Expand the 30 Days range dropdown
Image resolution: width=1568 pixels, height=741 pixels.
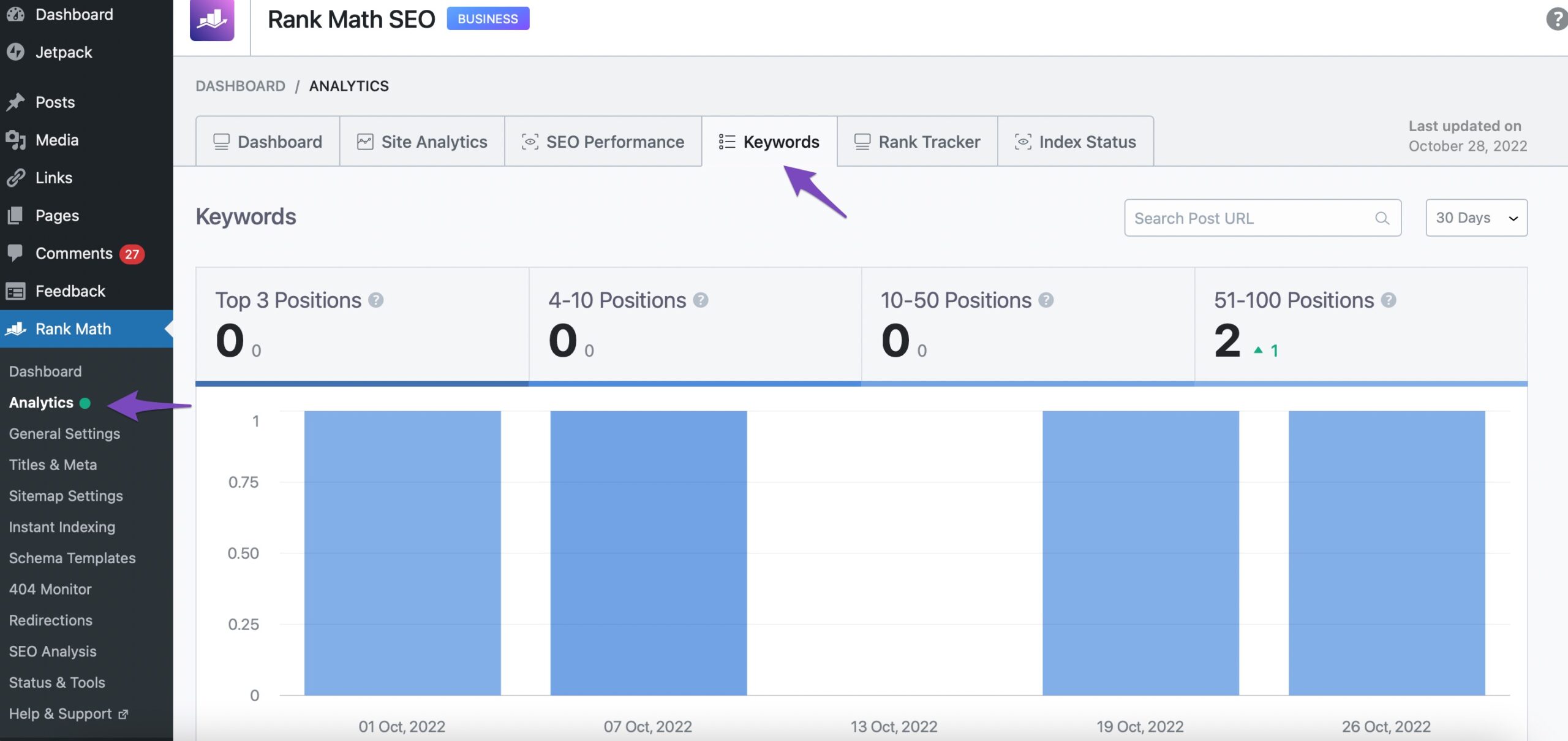click(x=1476, y=218)
